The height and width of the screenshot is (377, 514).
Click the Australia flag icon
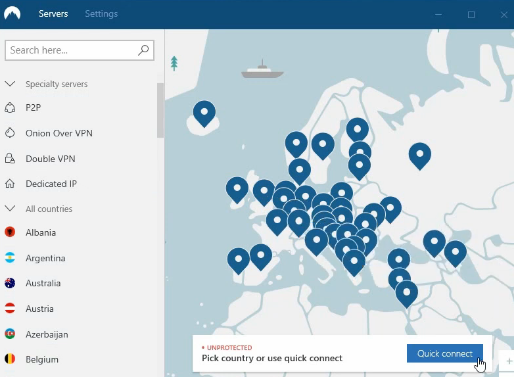point(10,283)
